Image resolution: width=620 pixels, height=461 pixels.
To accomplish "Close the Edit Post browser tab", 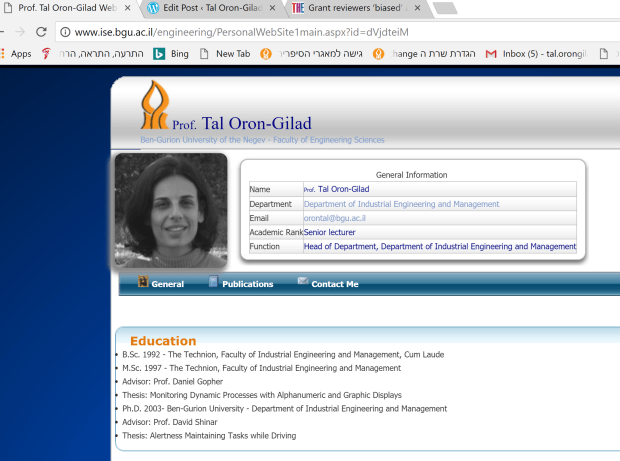I will (x=272, y=8).
